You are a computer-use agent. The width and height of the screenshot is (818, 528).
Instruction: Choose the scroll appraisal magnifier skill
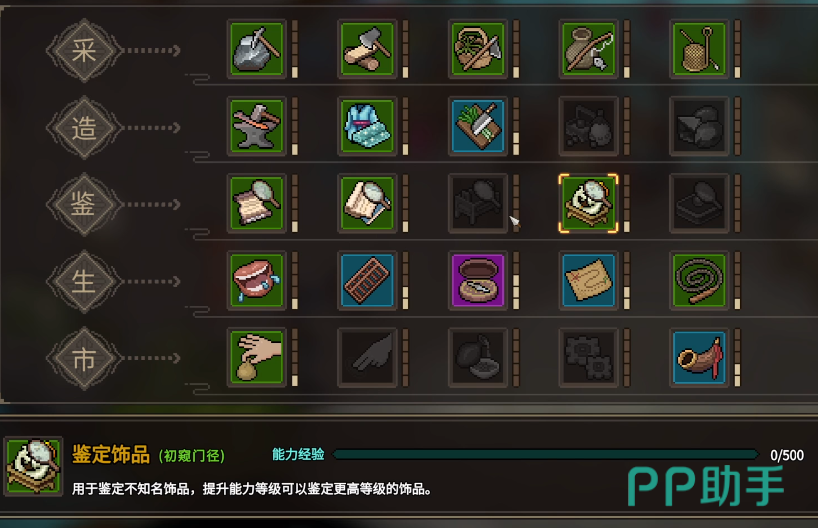(257, 203)
